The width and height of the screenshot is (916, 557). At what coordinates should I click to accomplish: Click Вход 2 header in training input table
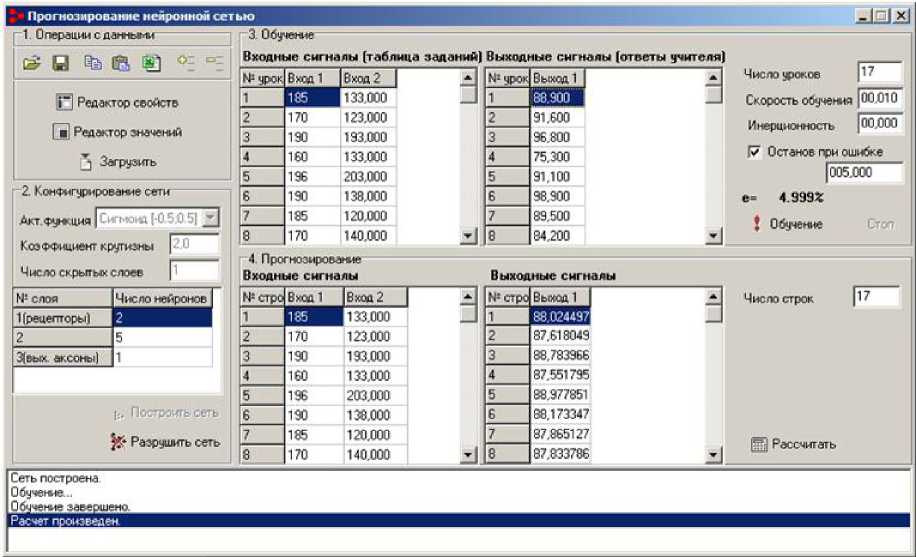(x=368, y=78)
